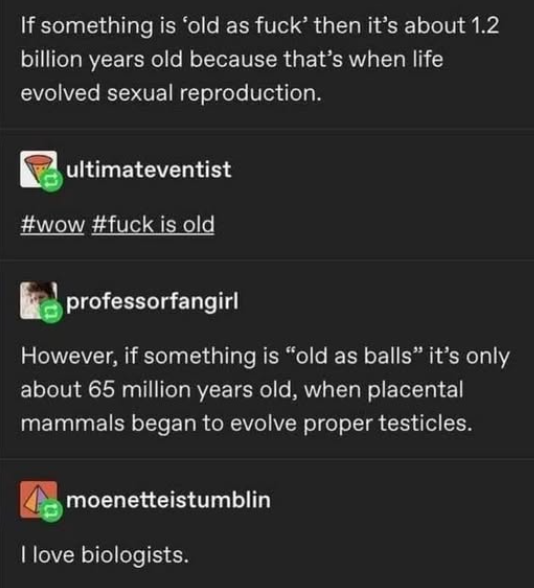Open moenetteistumblin's pyramid avatar
This screenshot has height=588, width=534.
[x=39, y=500]
